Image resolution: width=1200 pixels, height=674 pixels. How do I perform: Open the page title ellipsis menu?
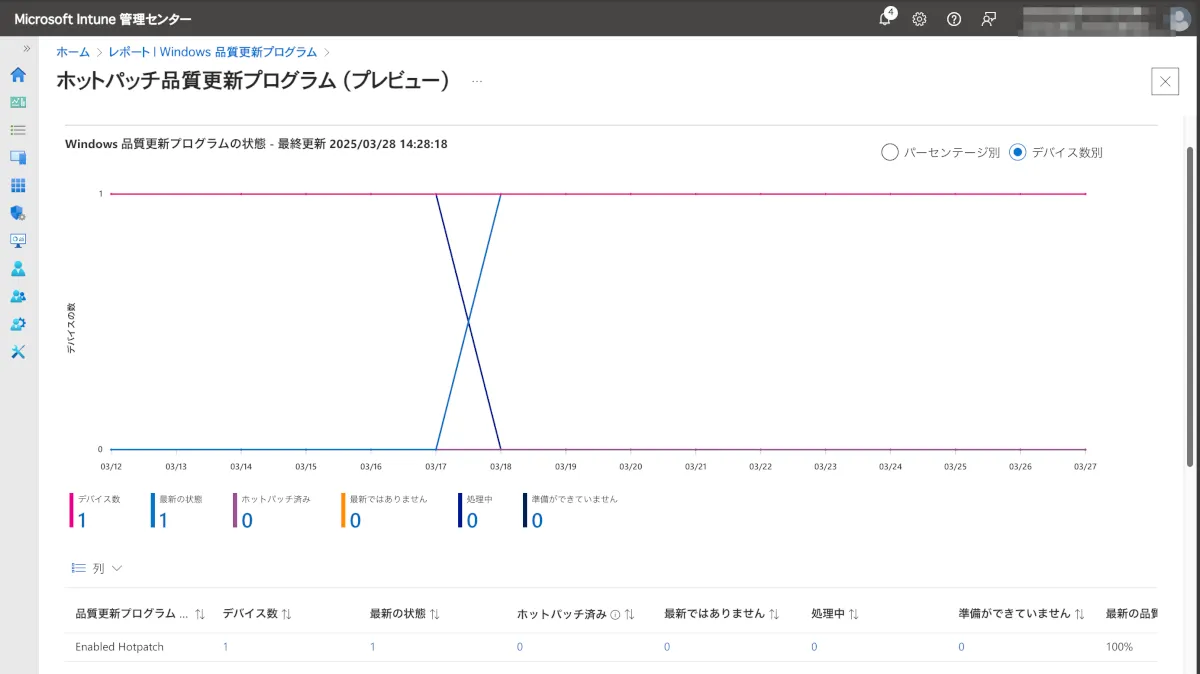pyautogui.click(x=477, y=82)
